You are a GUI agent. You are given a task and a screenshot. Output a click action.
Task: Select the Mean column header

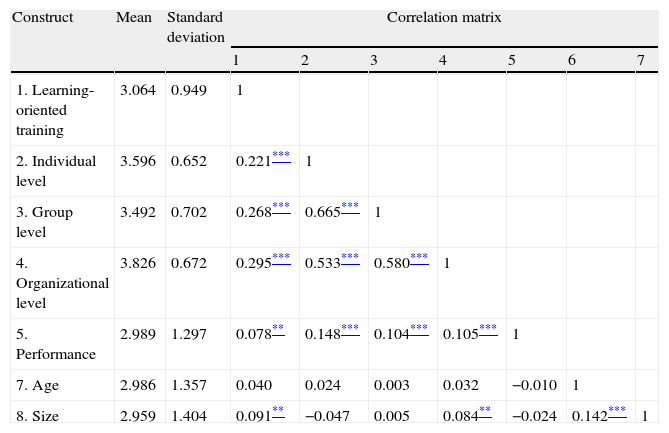tap(133, 18)
